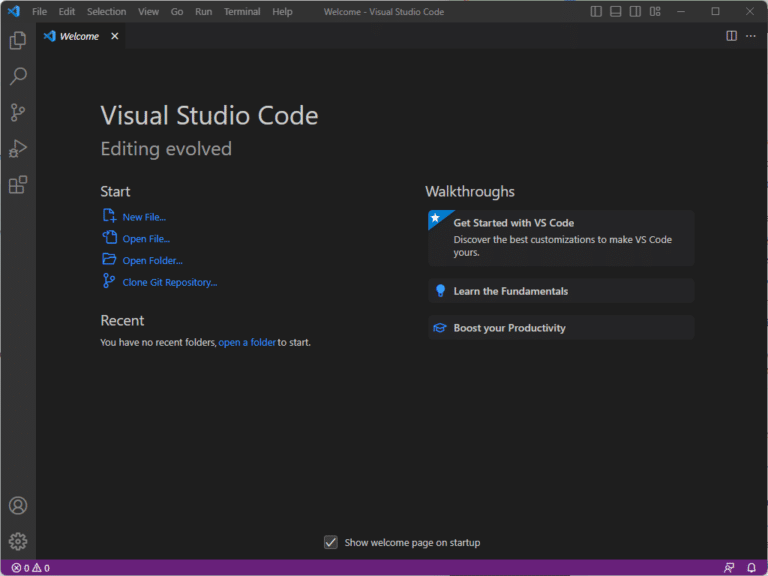Open the Source Control view icon
The height and width of the screenshot is (576, 768).
coord(18,113)
